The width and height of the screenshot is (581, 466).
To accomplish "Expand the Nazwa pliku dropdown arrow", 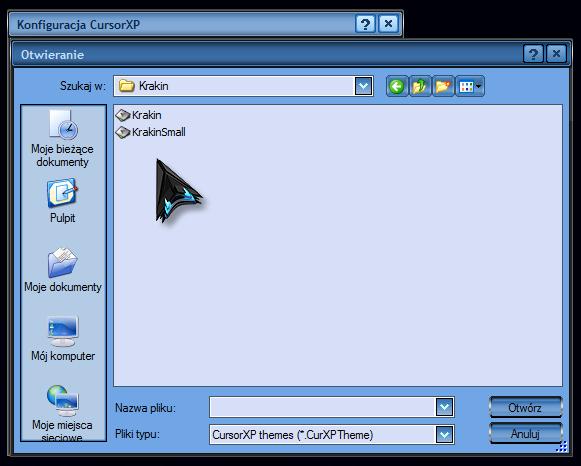I will point(444,407).
